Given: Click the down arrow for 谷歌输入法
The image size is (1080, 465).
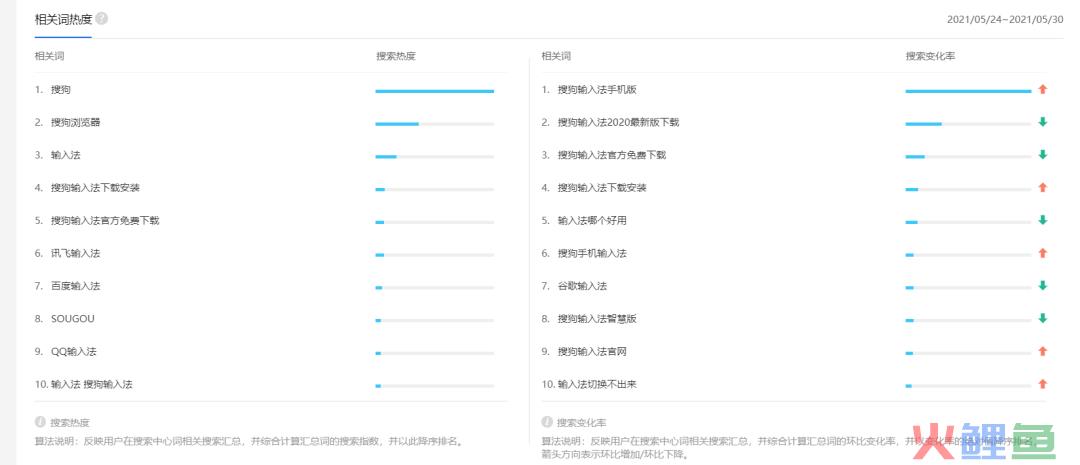Looking at the screenshot, I should pos(1043,286).
